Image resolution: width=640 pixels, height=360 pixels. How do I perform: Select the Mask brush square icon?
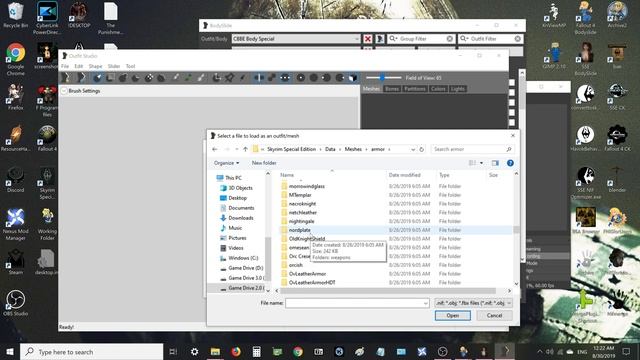110,78
